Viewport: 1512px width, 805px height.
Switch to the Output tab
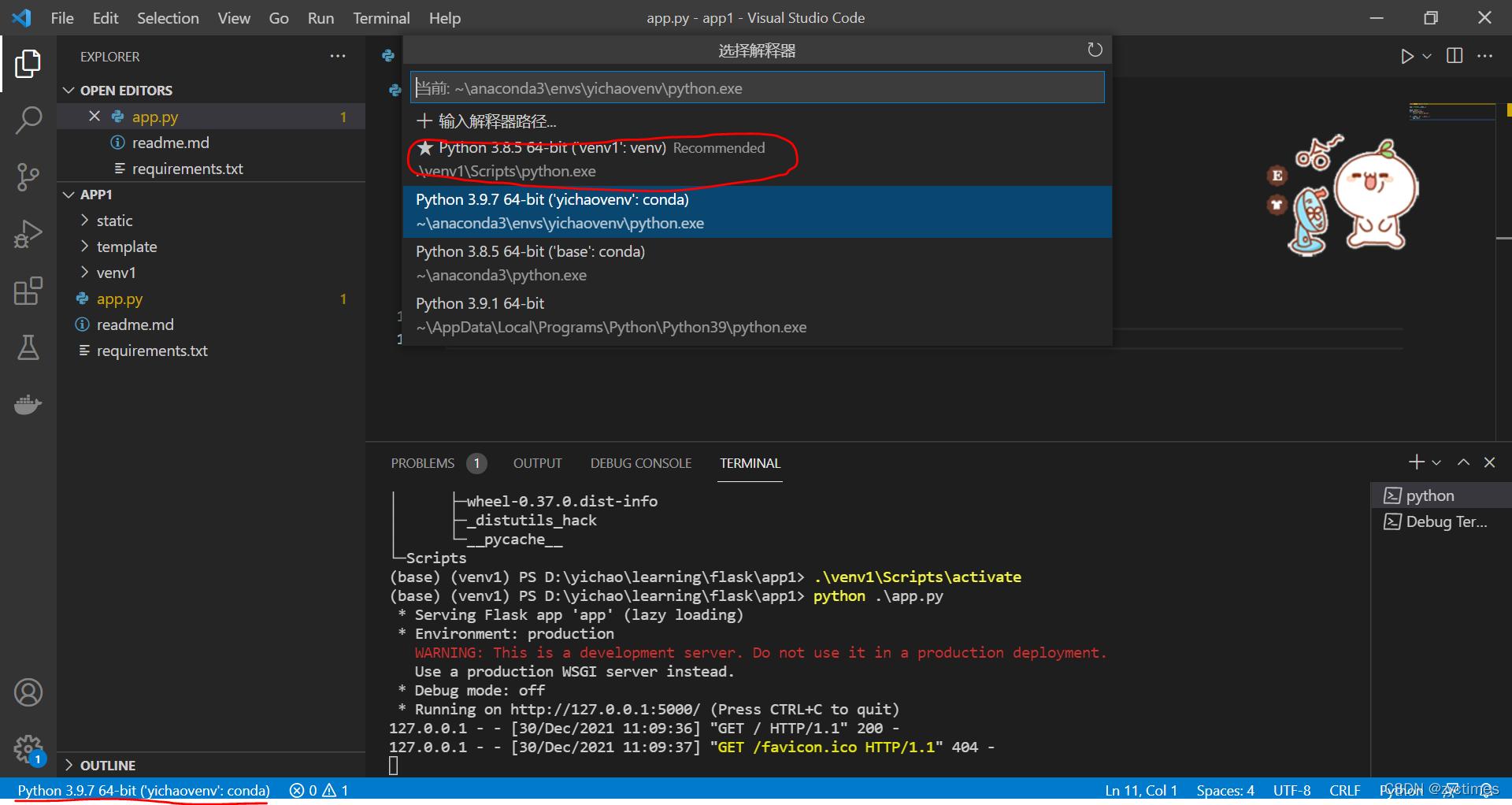click(x=538, y=463)
